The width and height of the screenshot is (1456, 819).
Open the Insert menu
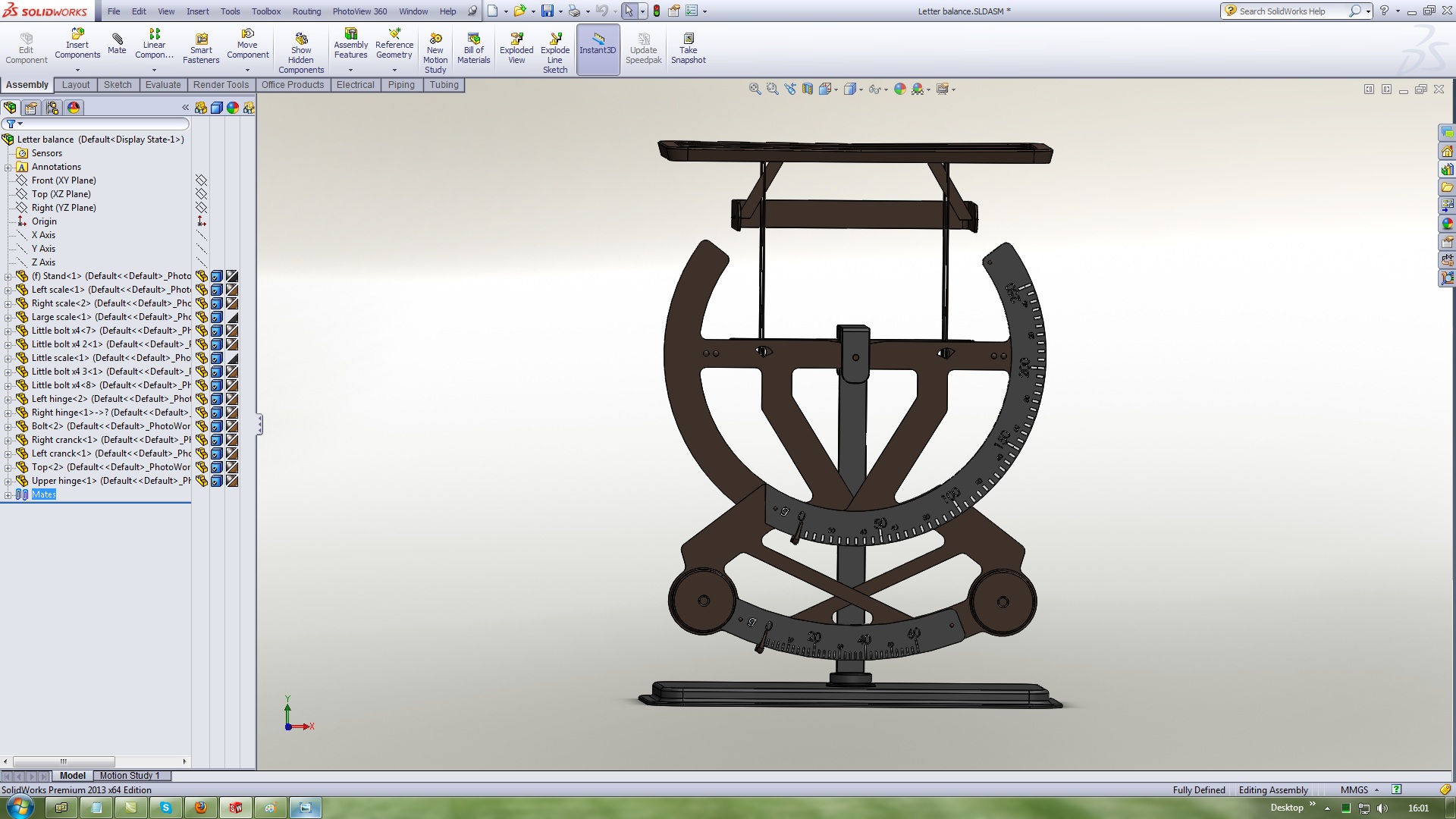[x=198, y=11]
